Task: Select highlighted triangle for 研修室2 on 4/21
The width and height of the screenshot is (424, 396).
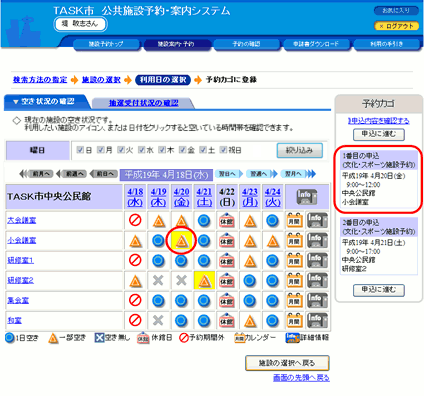Action: coord(204,281)
